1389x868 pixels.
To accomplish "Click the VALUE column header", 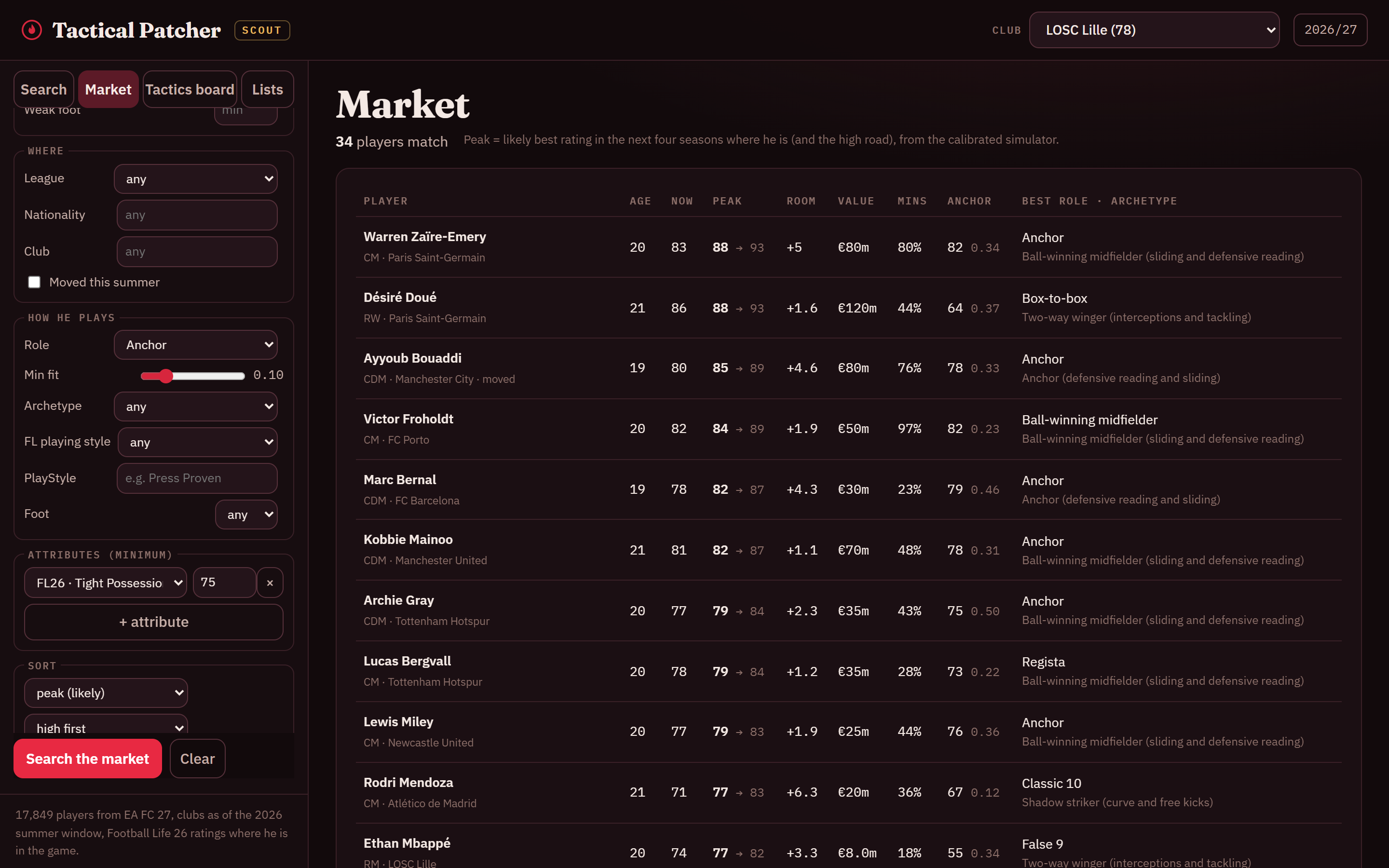I will click(856, 201).
